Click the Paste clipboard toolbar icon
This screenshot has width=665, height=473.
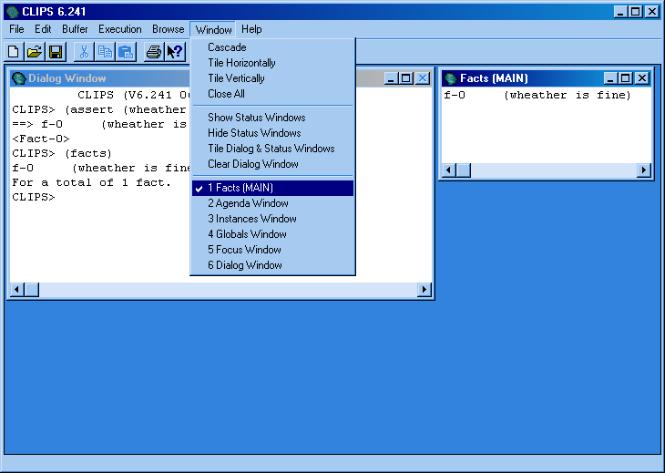(126, 52)
